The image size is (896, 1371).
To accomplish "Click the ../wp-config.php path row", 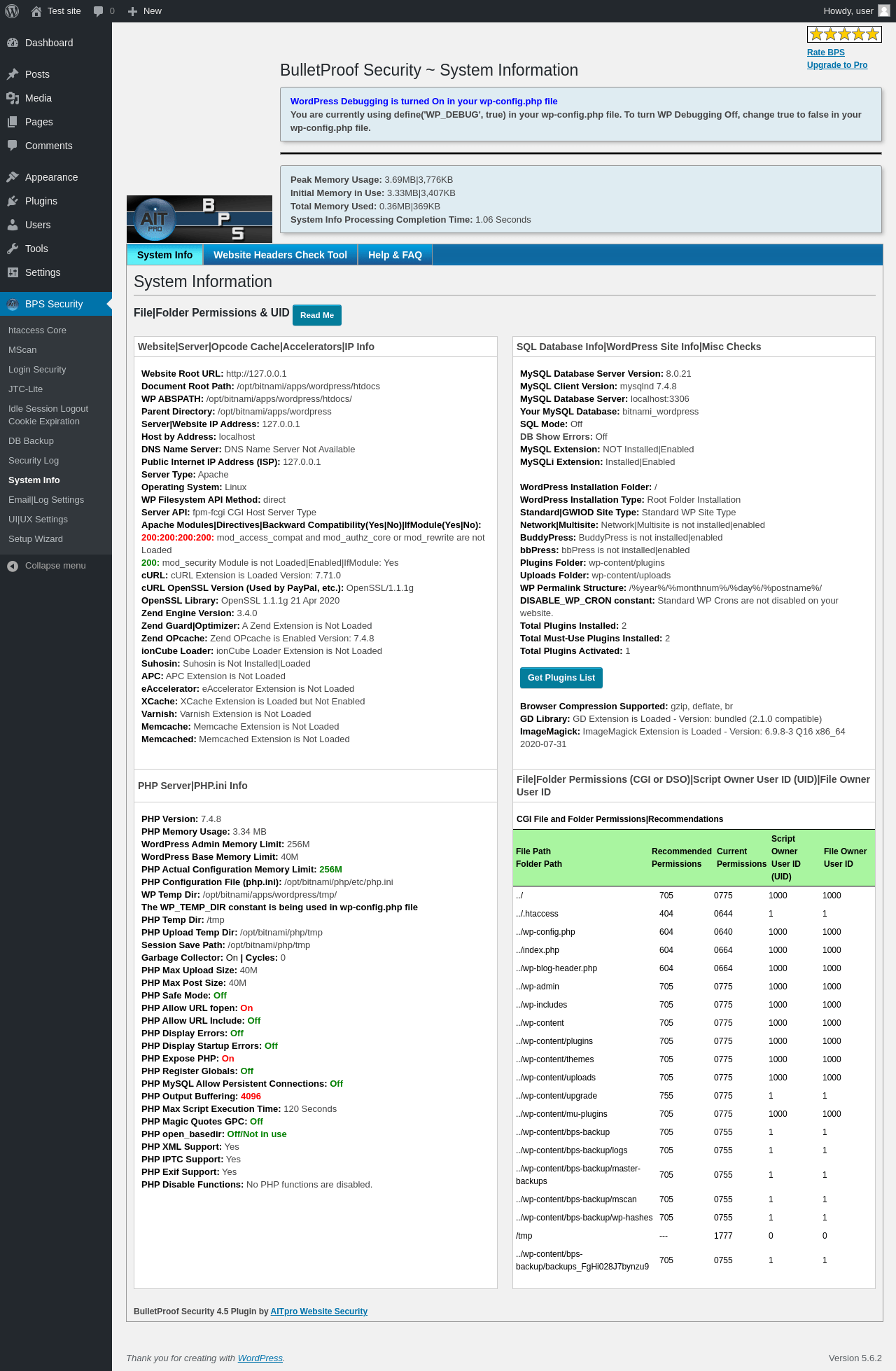I will [694, 932].
